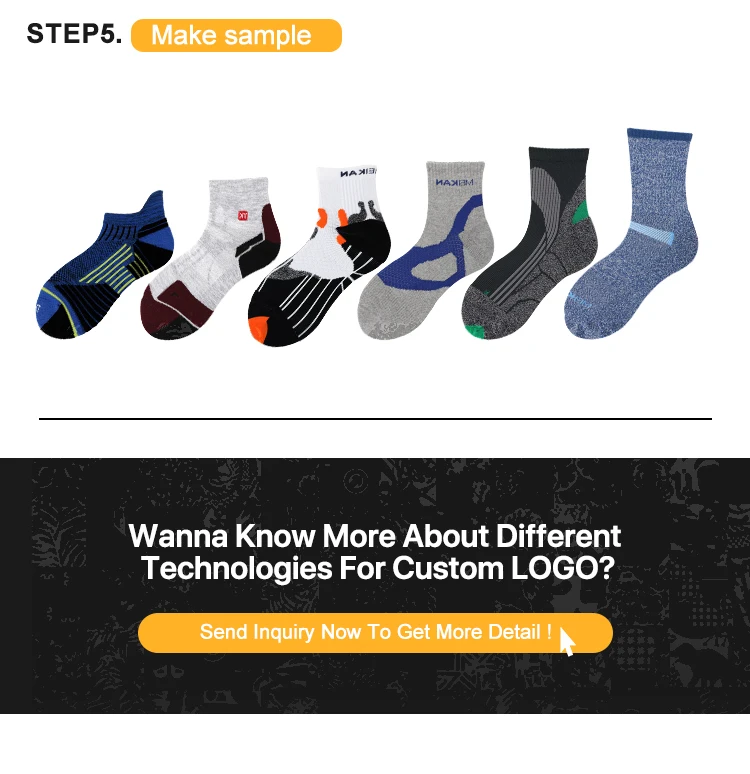Image resolution: width=750 pixels, height=774 pixels.
Task: Click the orange toe cap of the white-black sock
Action: pyautogui.click(x=259, y=330)
